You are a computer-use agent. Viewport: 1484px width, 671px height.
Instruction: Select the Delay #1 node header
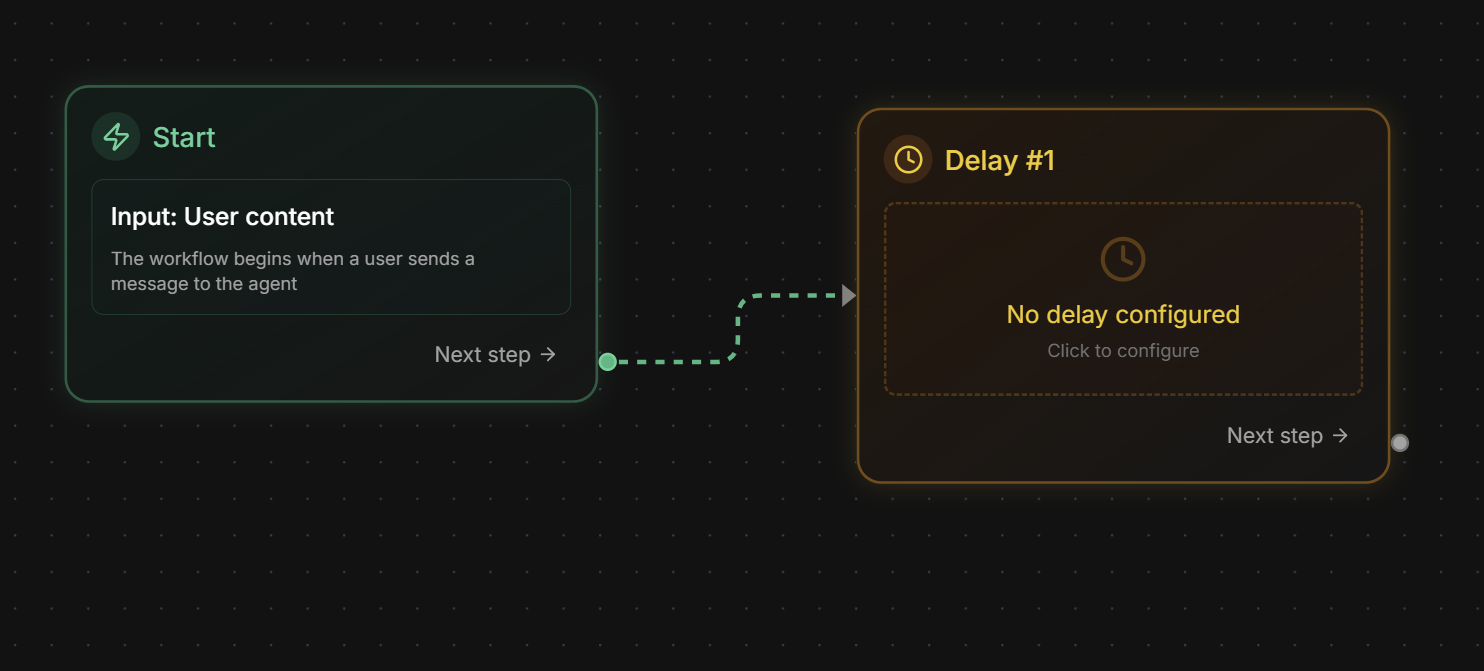(1001, 159)
